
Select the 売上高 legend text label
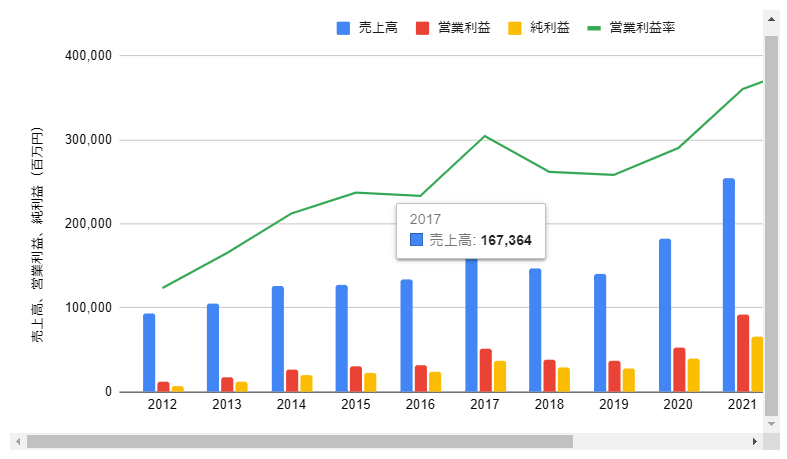(378, 28)
